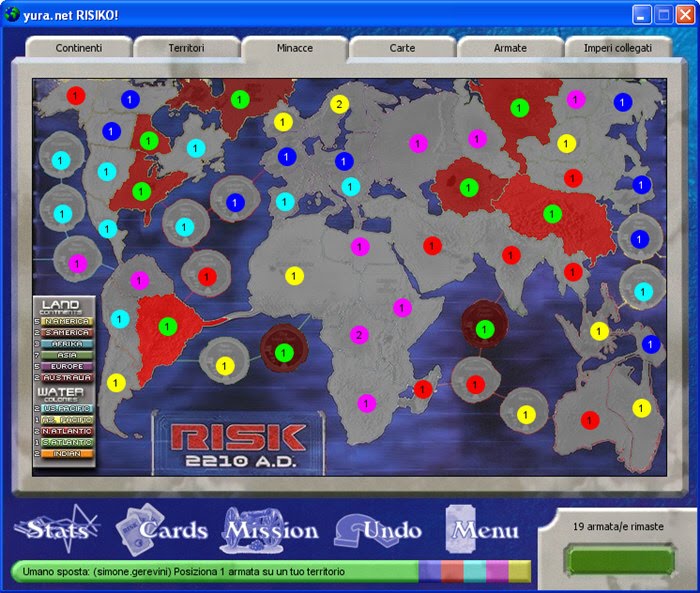Click the AUSTRALIA legend entry
This screenshot has width=700, height=593.
tap(67, 378)
